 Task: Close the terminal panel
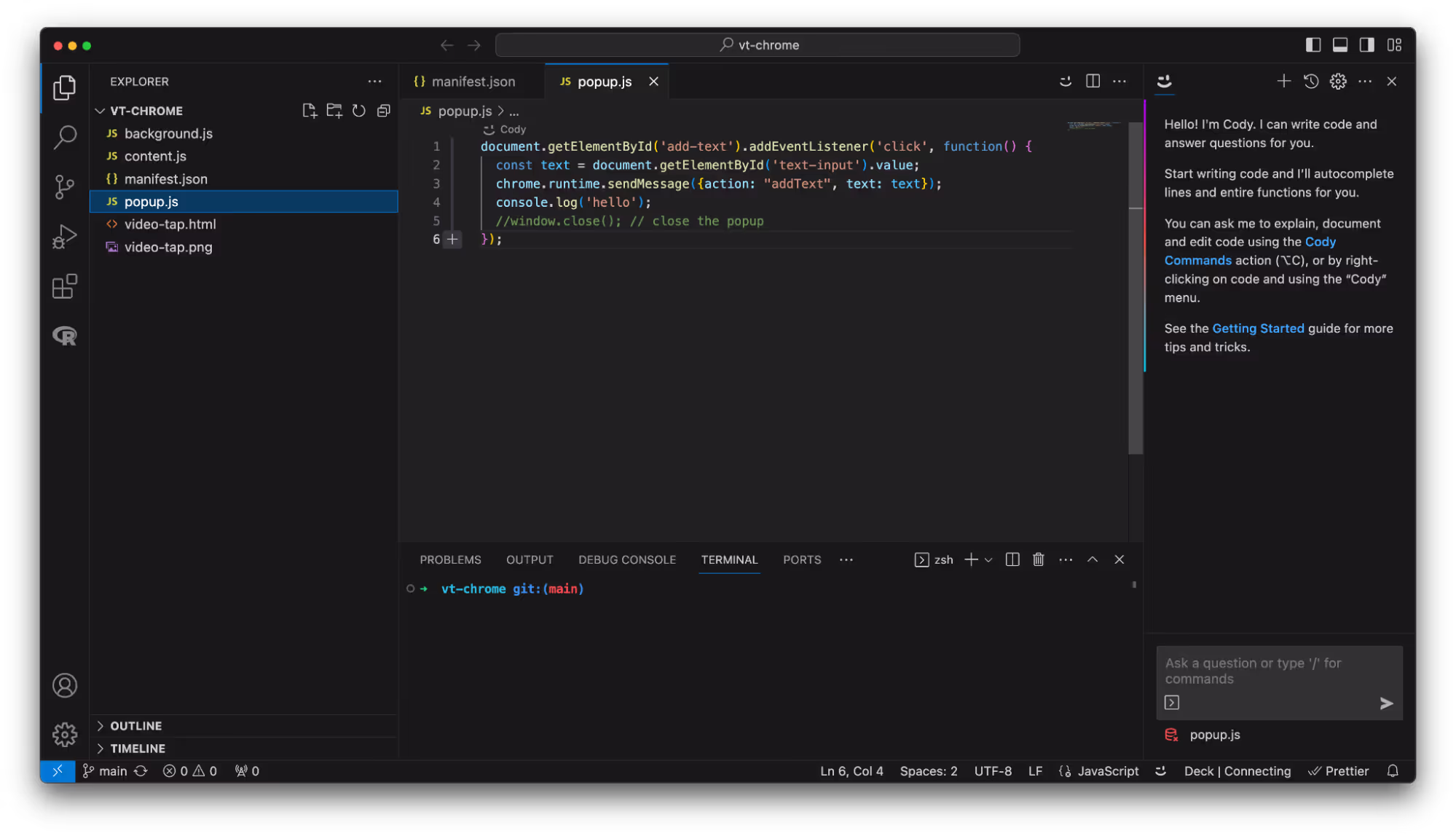(x=1119, y=559)
